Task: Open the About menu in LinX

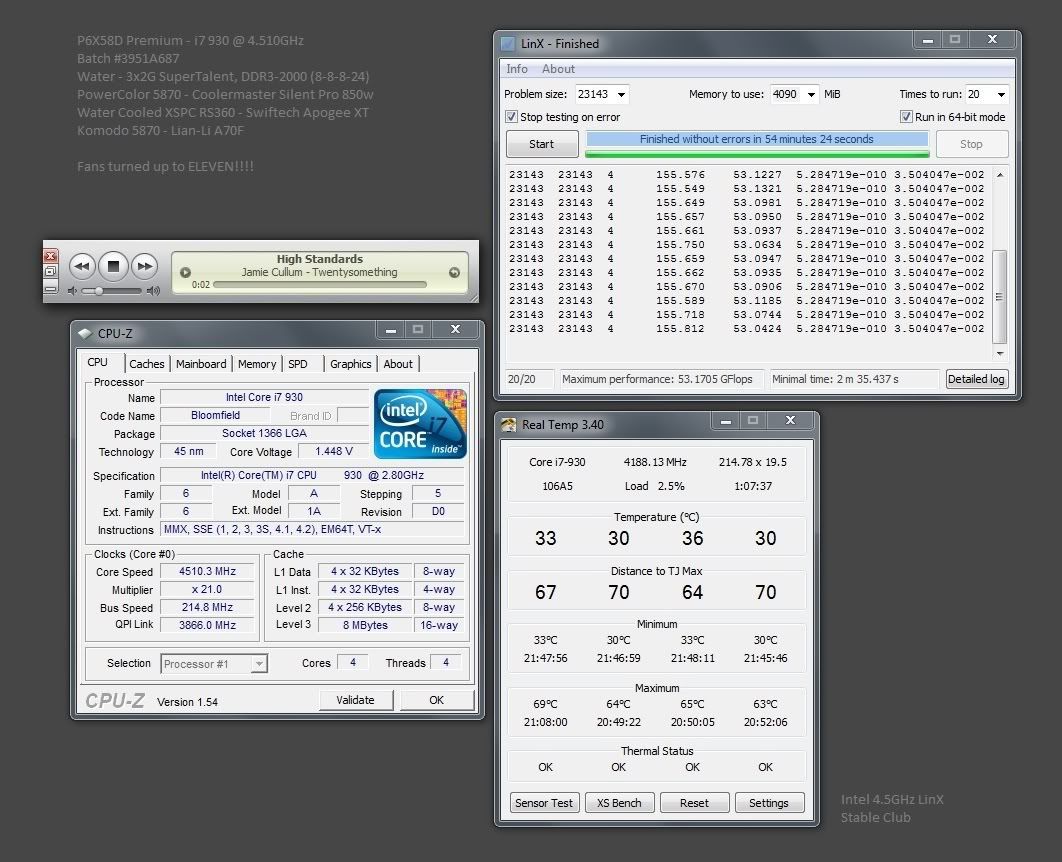Action: [x=558, y=69]
